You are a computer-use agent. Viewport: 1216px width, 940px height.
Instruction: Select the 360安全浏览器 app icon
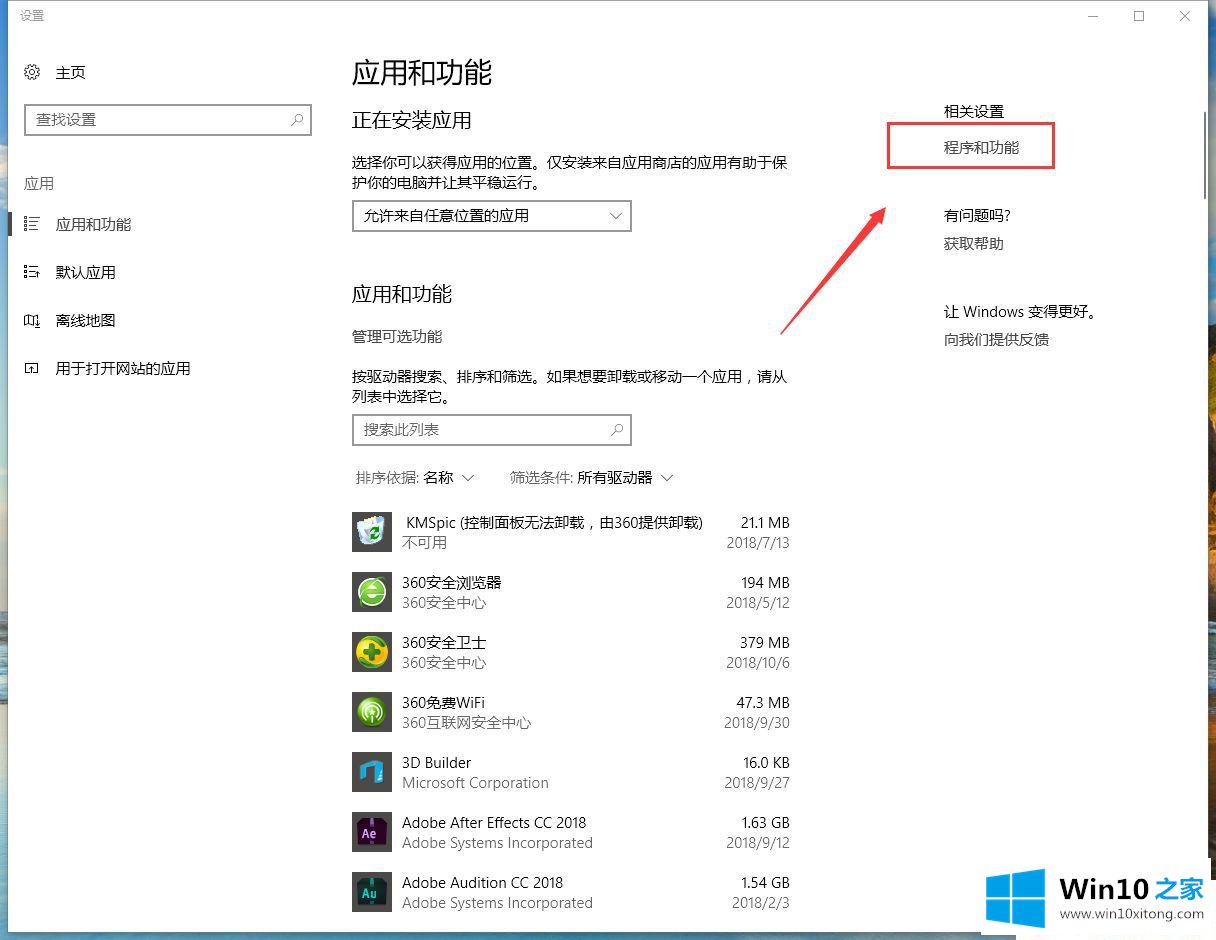[x=372, y=592]
